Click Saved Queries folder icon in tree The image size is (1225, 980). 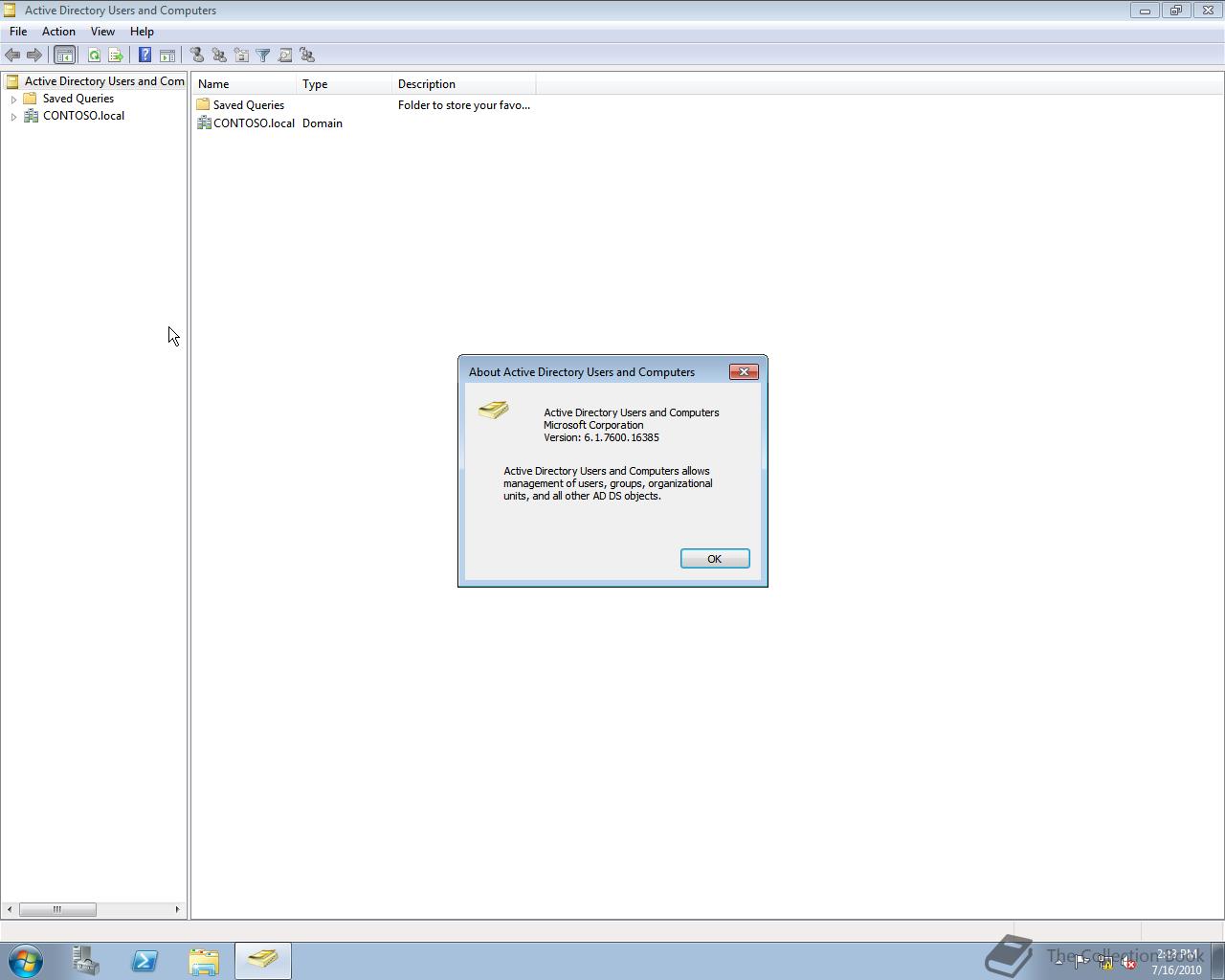click(x=31, y=99)
